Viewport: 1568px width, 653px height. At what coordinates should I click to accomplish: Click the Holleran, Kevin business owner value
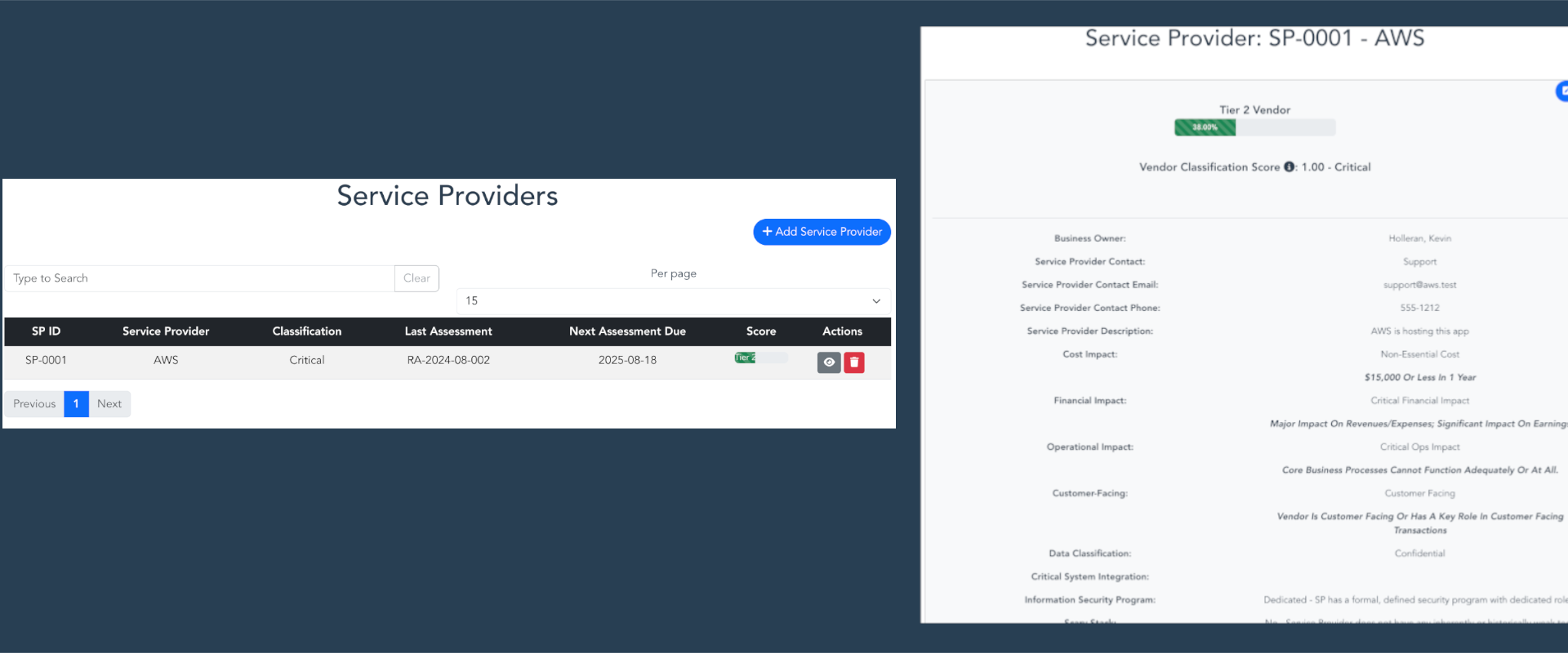click(x=1419, y=238)
